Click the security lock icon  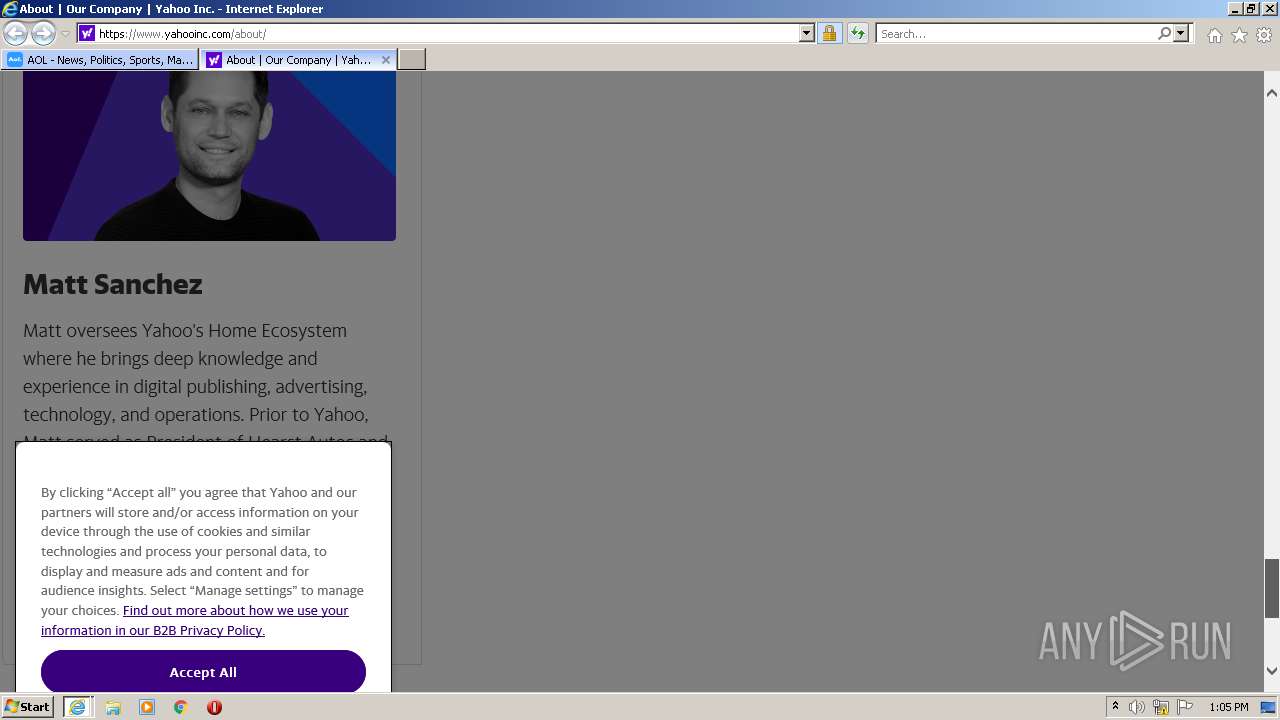tap(829, 33)
